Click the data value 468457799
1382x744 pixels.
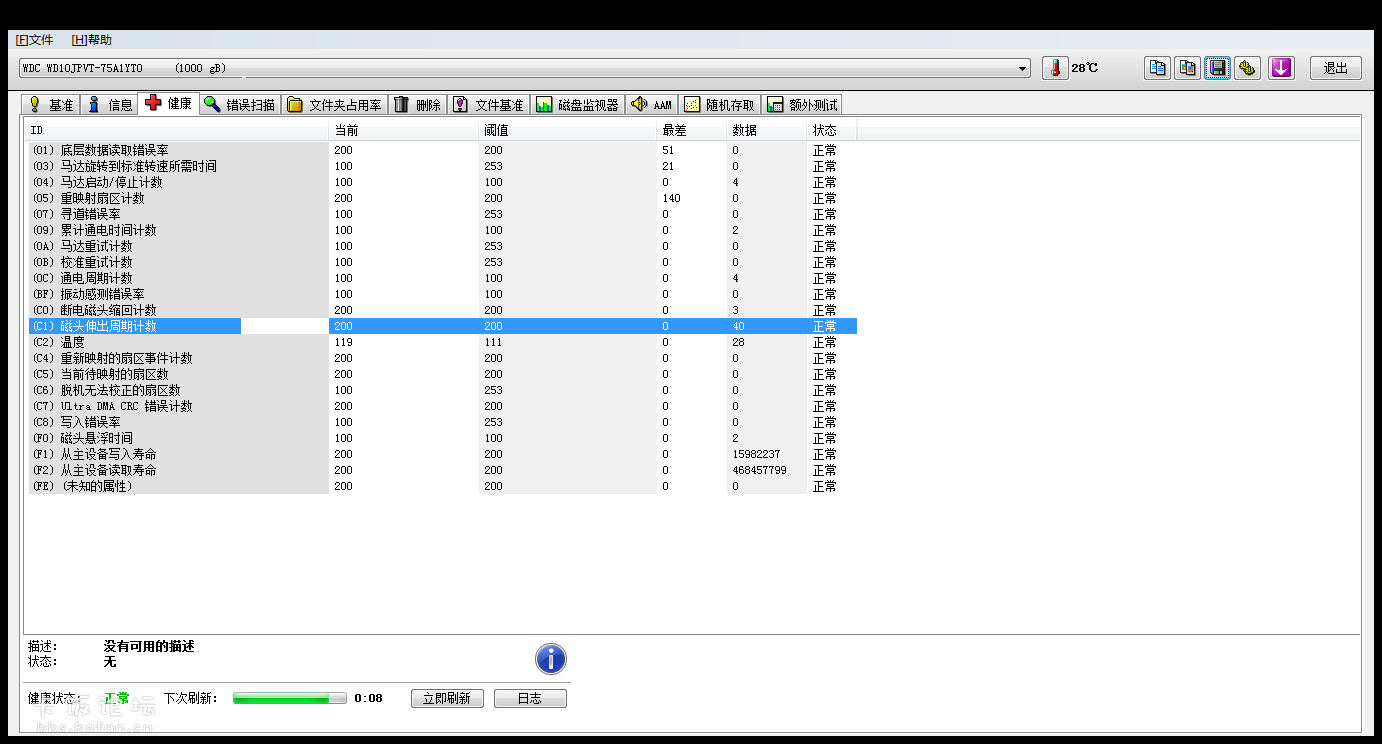point(759,470)
